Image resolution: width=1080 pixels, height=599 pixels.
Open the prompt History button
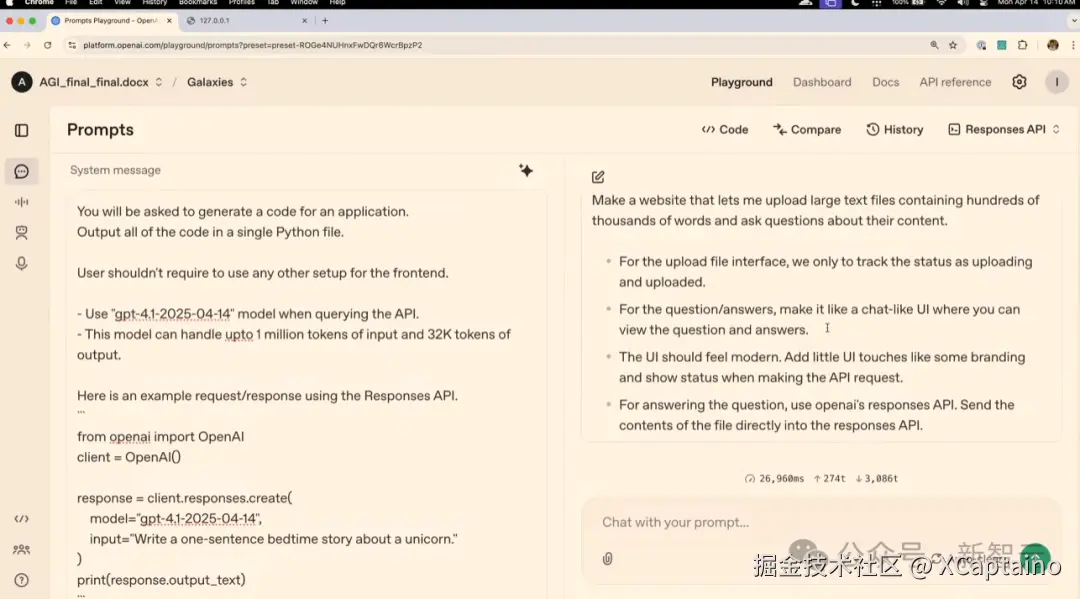pos(894,129)
